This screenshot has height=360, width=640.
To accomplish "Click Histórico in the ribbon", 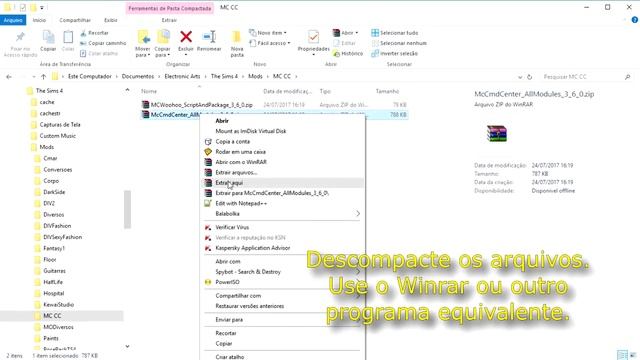I will (348, 53).
